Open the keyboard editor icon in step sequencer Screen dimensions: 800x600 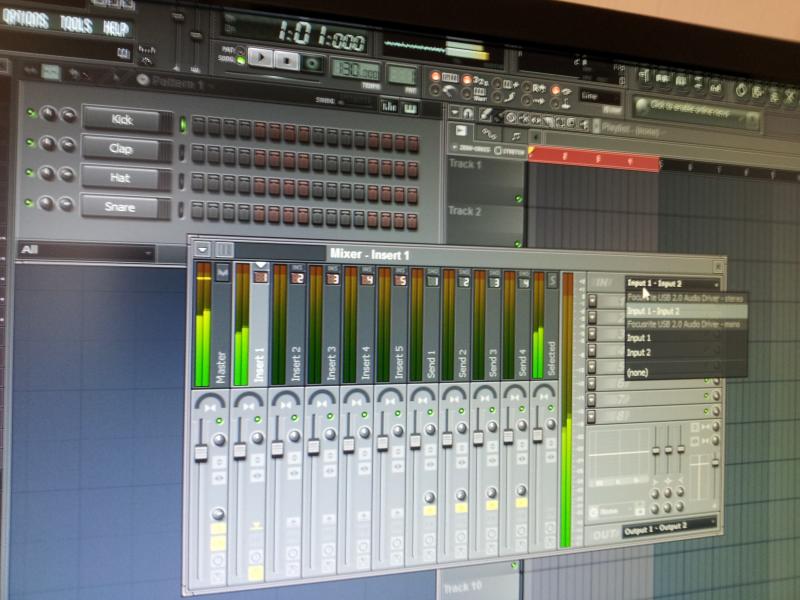click(410, 108)
